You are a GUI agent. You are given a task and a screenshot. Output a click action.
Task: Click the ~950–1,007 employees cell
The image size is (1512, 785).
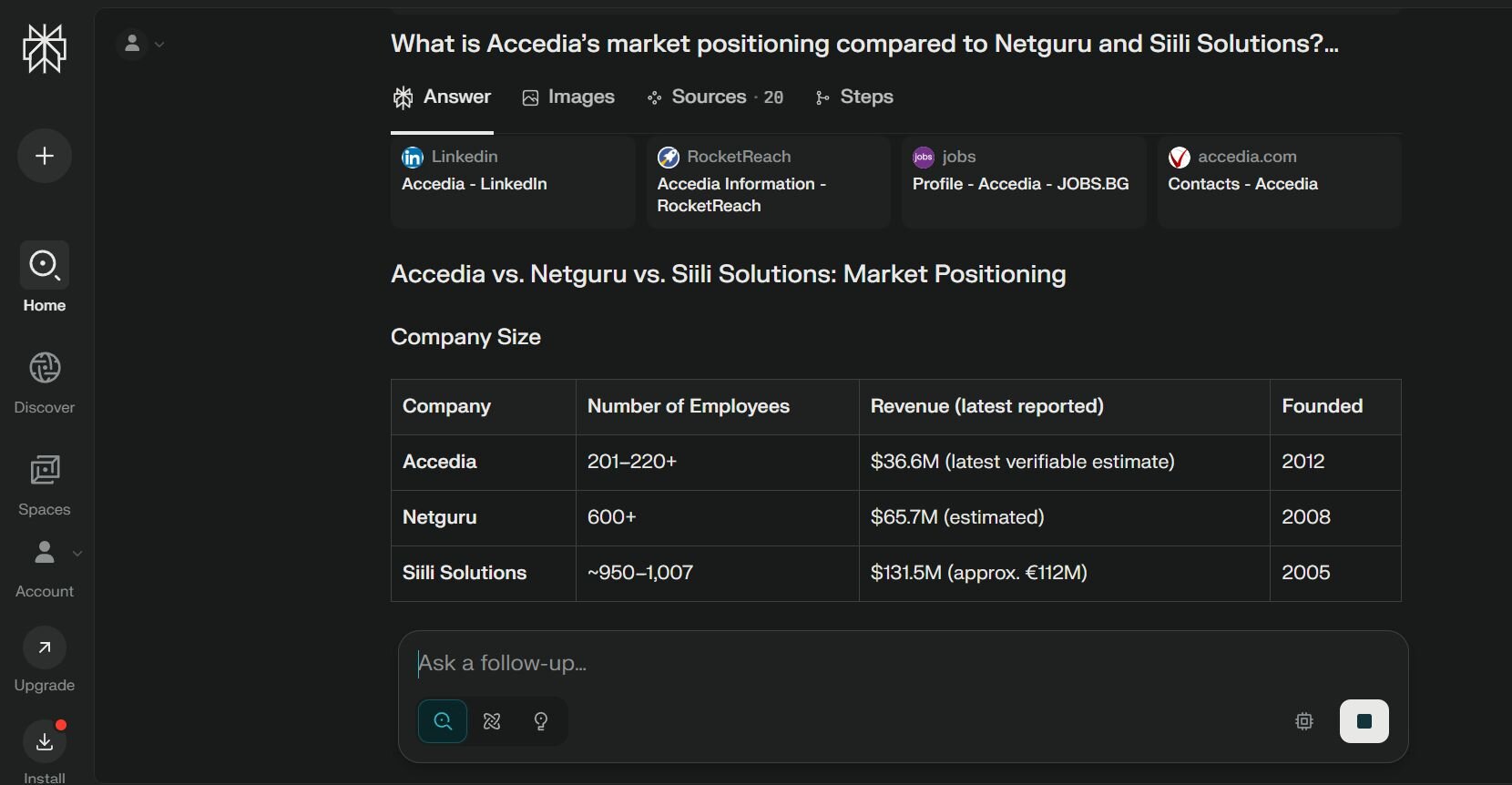coord(718,573)
